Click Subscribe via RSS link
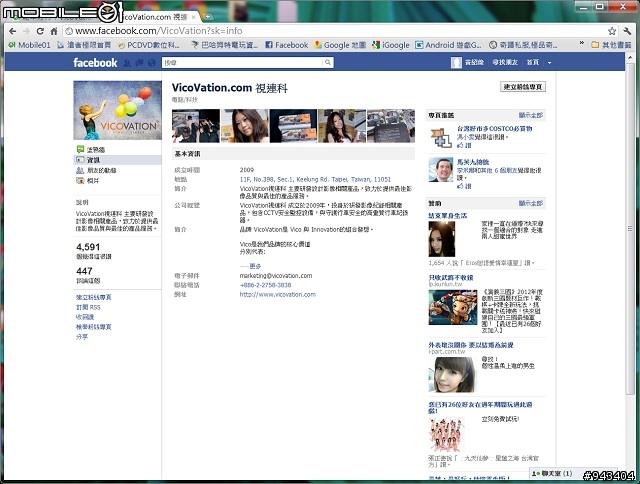640x484 pixels. 88,307
